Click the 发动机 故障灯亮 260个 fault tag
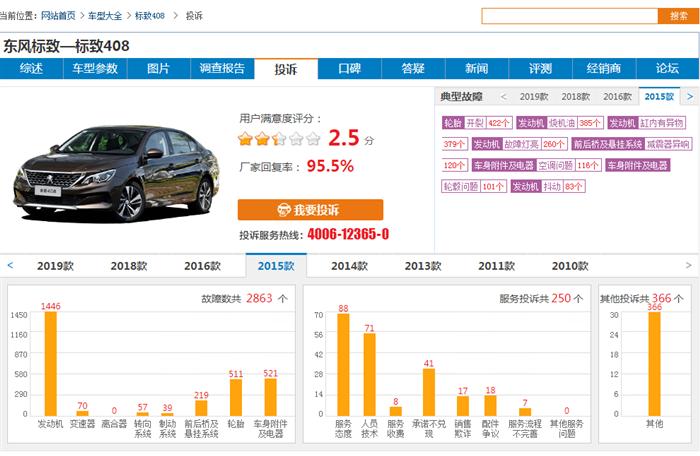700x456 pixels. [x=520, y=144]
